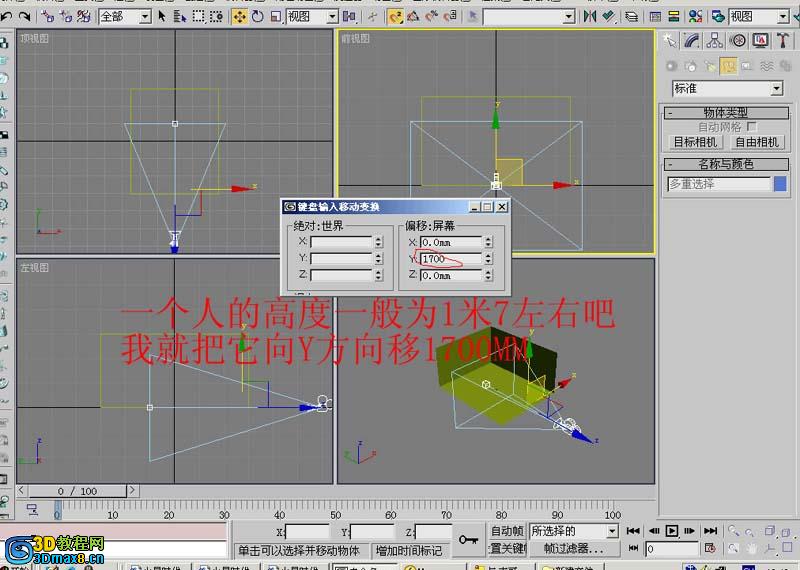Click the Render Scene teapot icon
The height and width of the screenshot is (570, 800).
click(x=718, y=17)
